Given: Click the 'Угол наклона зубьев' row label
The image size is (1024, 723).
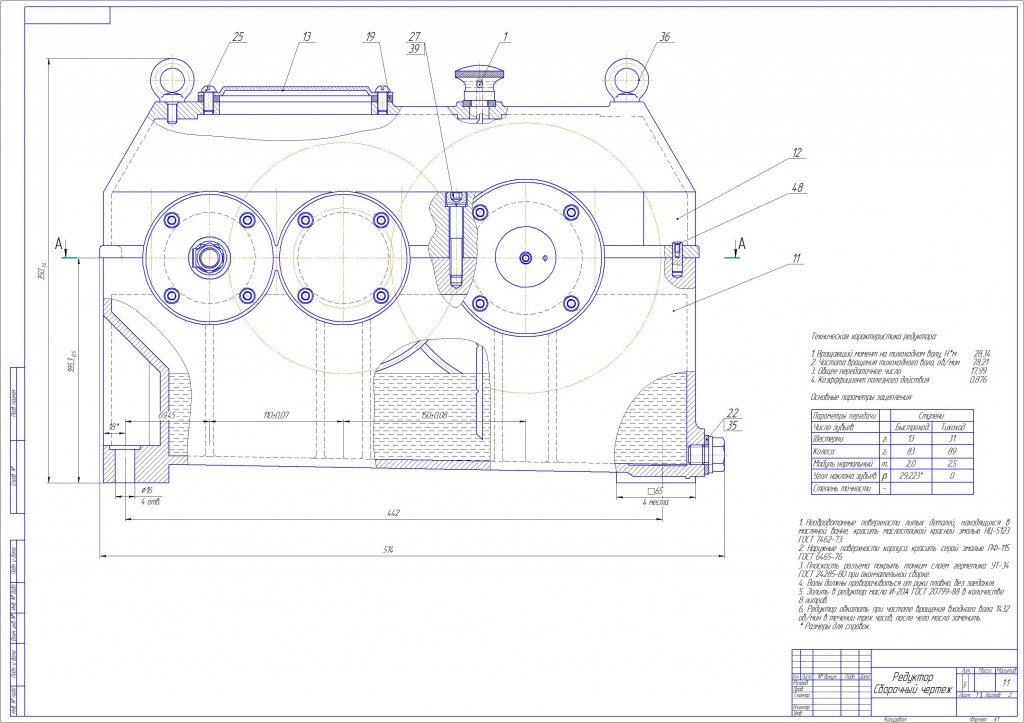Looking at the screenshot, I should coord(844,476).
